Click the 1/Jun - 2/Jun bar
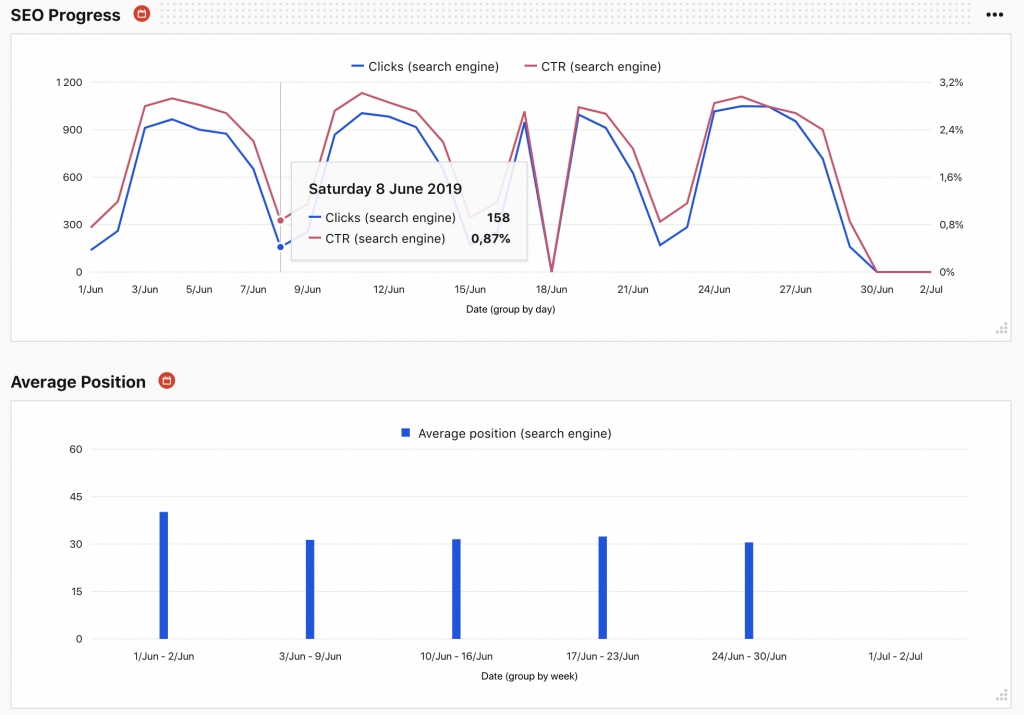Viewport: 1024px width, 715px height. pos(164,575)
